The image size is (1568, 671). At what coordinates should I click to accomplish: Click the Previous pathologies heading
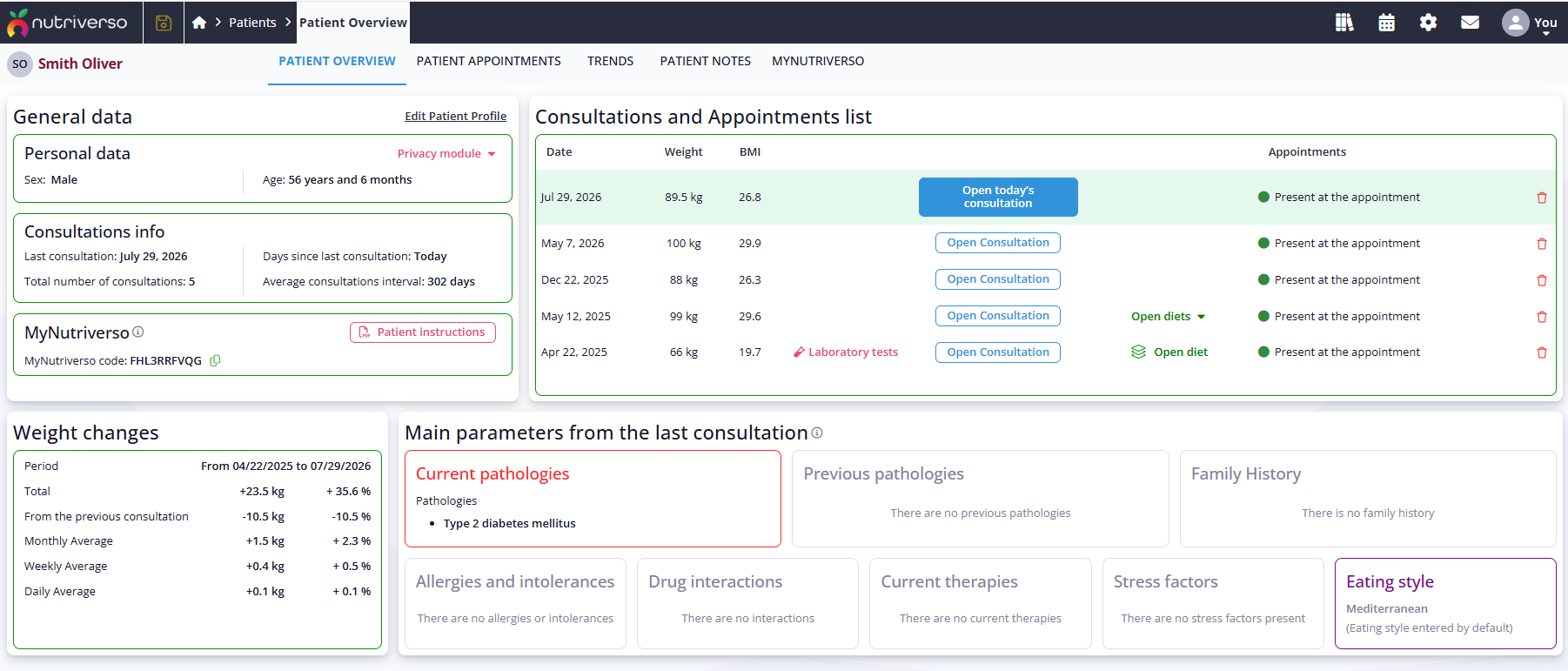coord(883,473)
